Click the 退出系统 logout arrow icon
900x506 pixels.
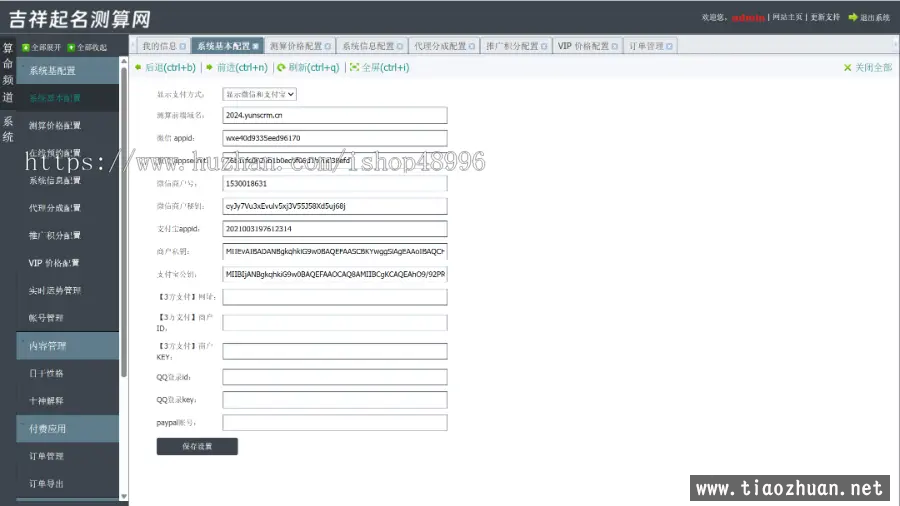pos(852,17)
